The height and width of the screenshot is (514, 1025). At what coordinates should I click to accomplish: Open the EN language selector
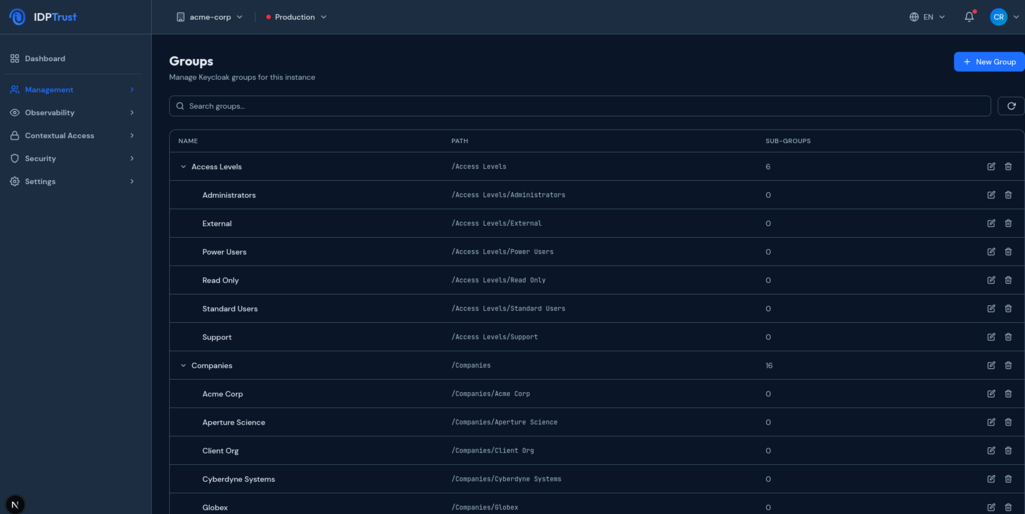(x=927, y=17)
